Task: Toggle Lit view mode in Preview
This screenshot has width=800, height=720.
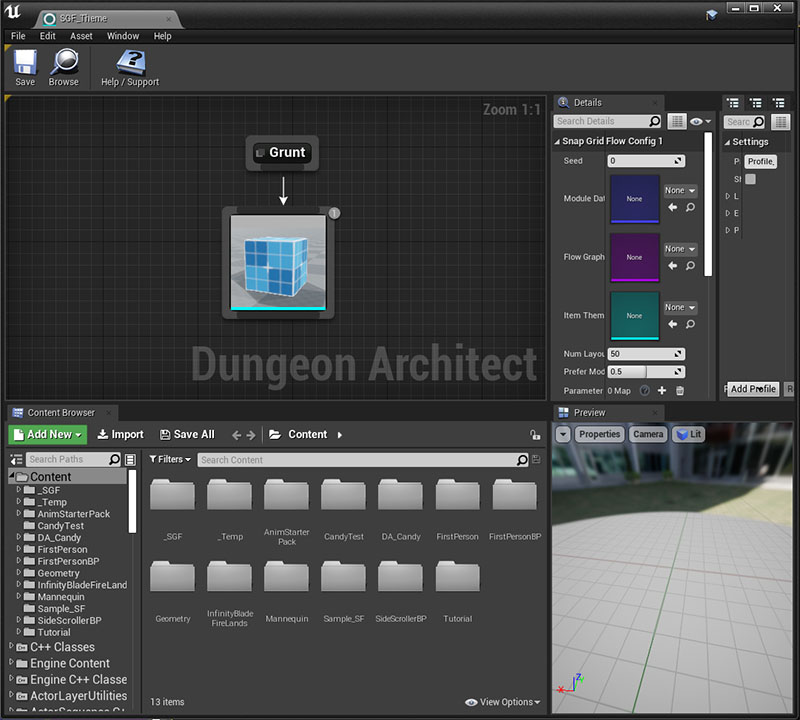Action: coord(688,434)
